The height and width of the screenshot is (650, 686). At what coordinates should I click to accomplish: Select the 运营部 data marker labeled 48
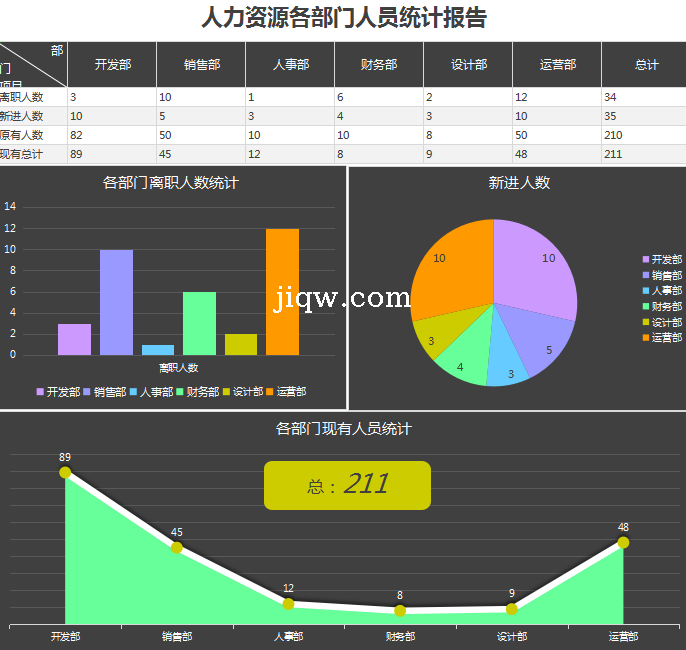click(623, 542)
